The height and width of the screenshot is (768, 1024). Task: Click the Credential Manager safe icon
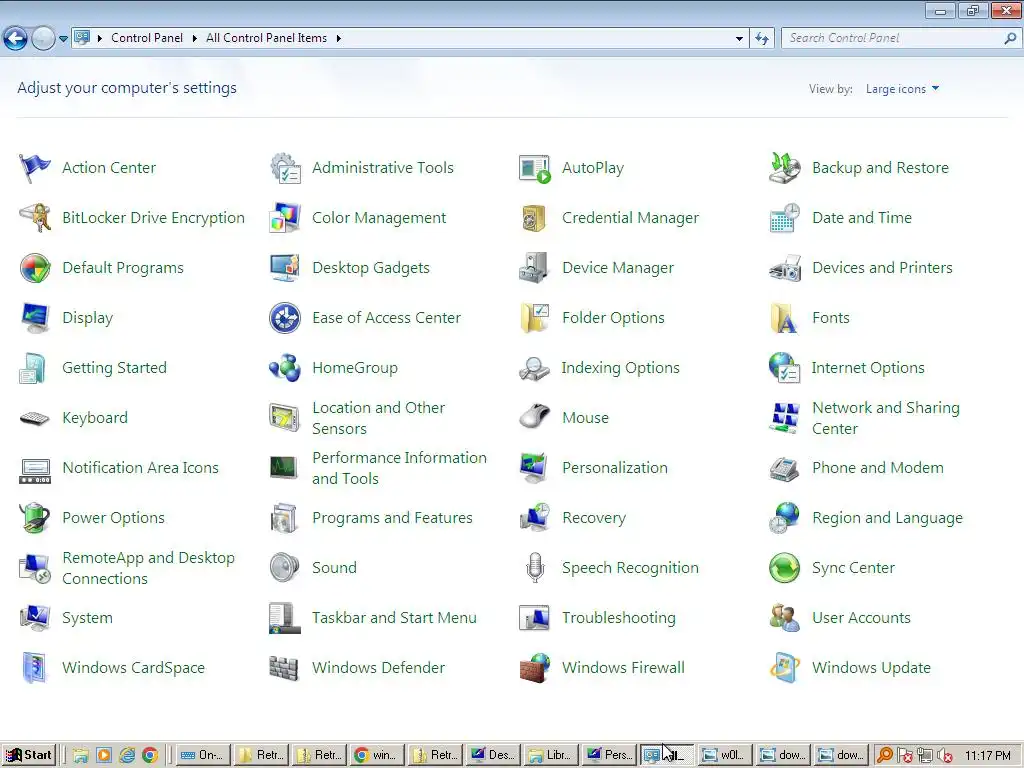[535, 218]
